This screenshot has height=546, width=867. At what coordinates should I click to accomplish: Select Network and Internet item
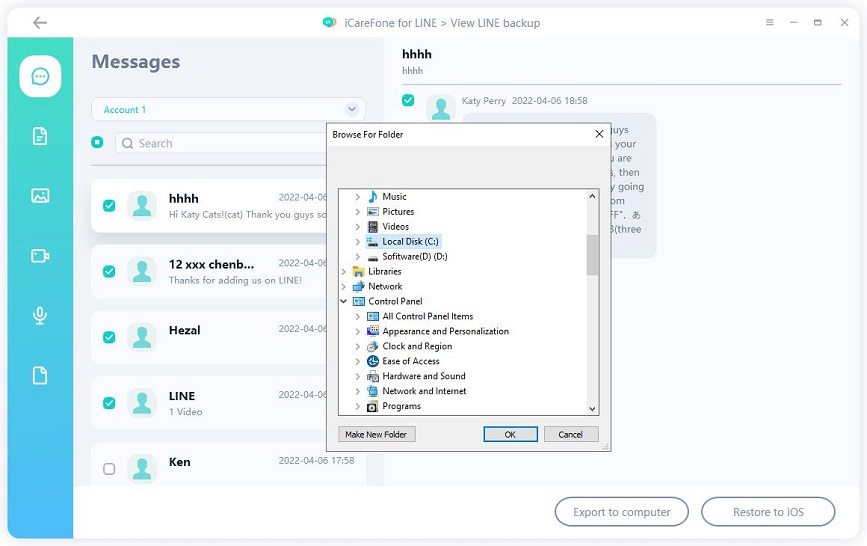pos(424,391)
